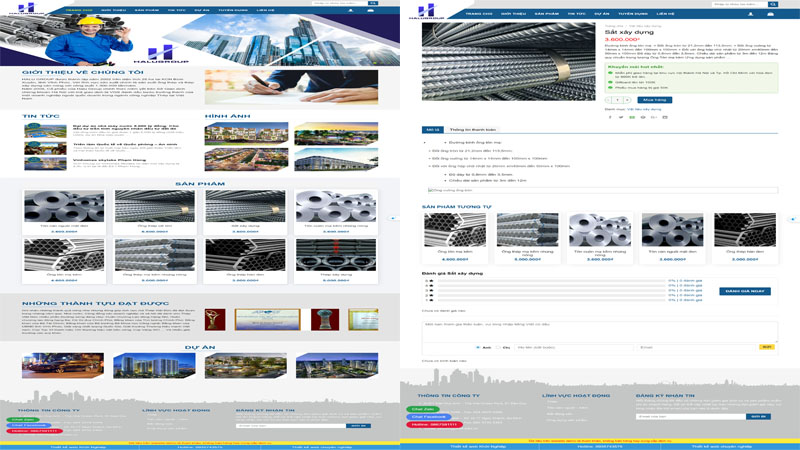The image size is (800, 450).
Task: Click the blue Chat Facebook badge on the homepage
Action: 29,425
